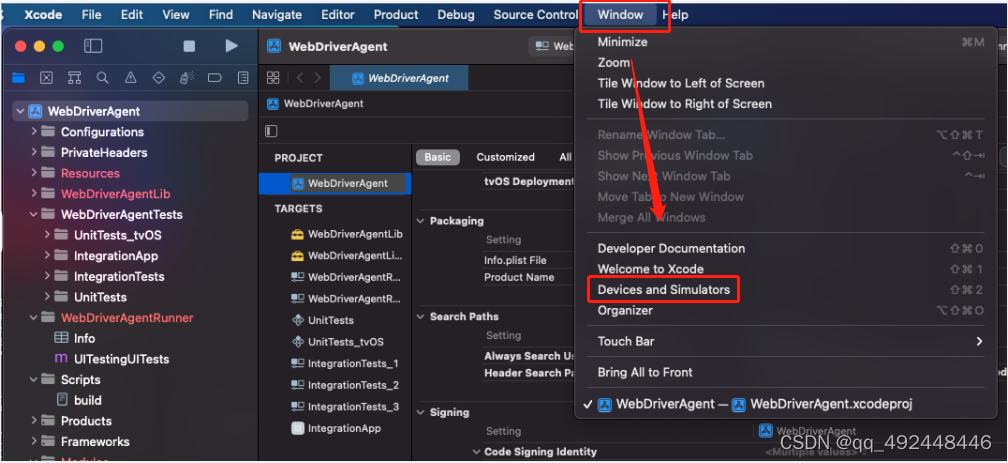The image size is (1008, 463).
Task: Switch to the WebDriverAgent editor tab
Action: pyautogui.click(x=399, y=78)
